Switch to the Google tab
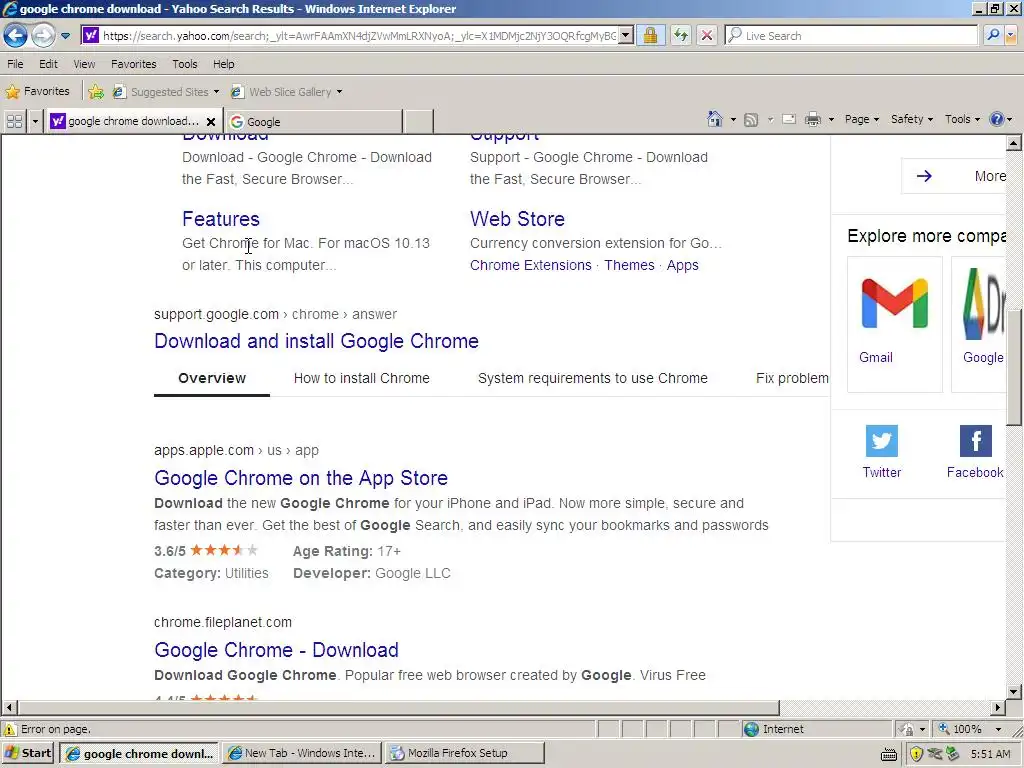This screenshot has width=1024, height=768. tap(313, 121)
